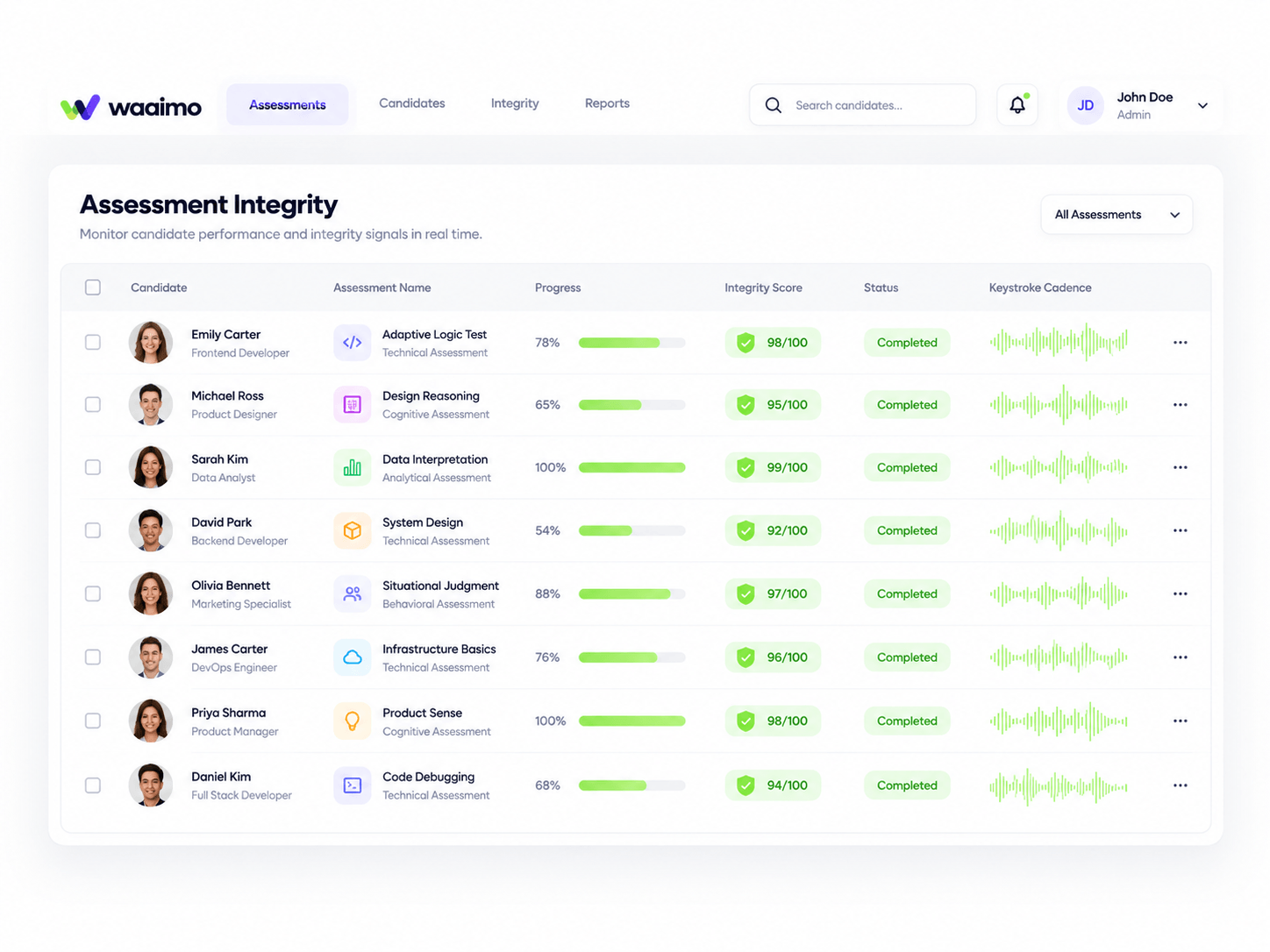
Task: Click the JD avatar badge
Action: point(1085,106)
